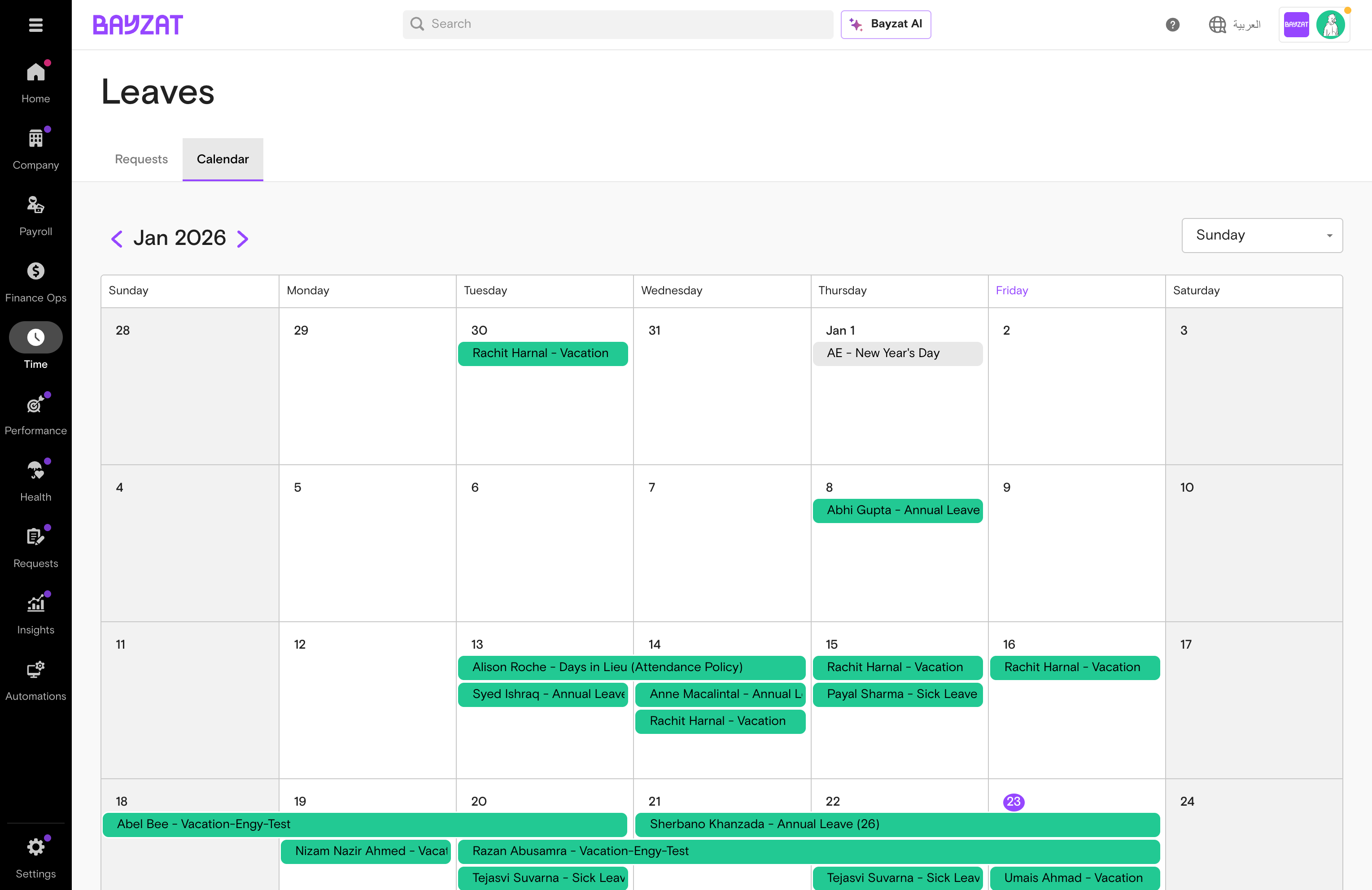Open Bayzat AI assistant

point(886,24)
